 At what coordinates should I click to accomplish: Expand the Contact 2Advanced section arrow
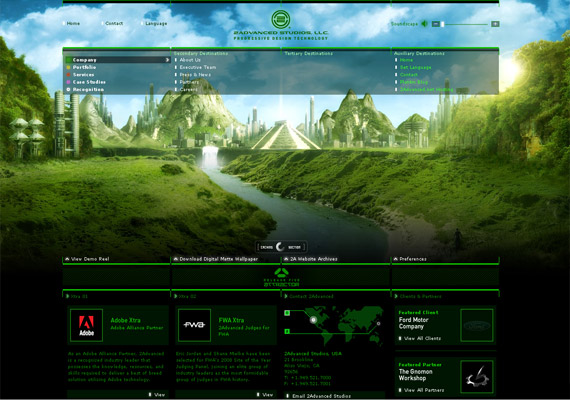pos(286,296)
